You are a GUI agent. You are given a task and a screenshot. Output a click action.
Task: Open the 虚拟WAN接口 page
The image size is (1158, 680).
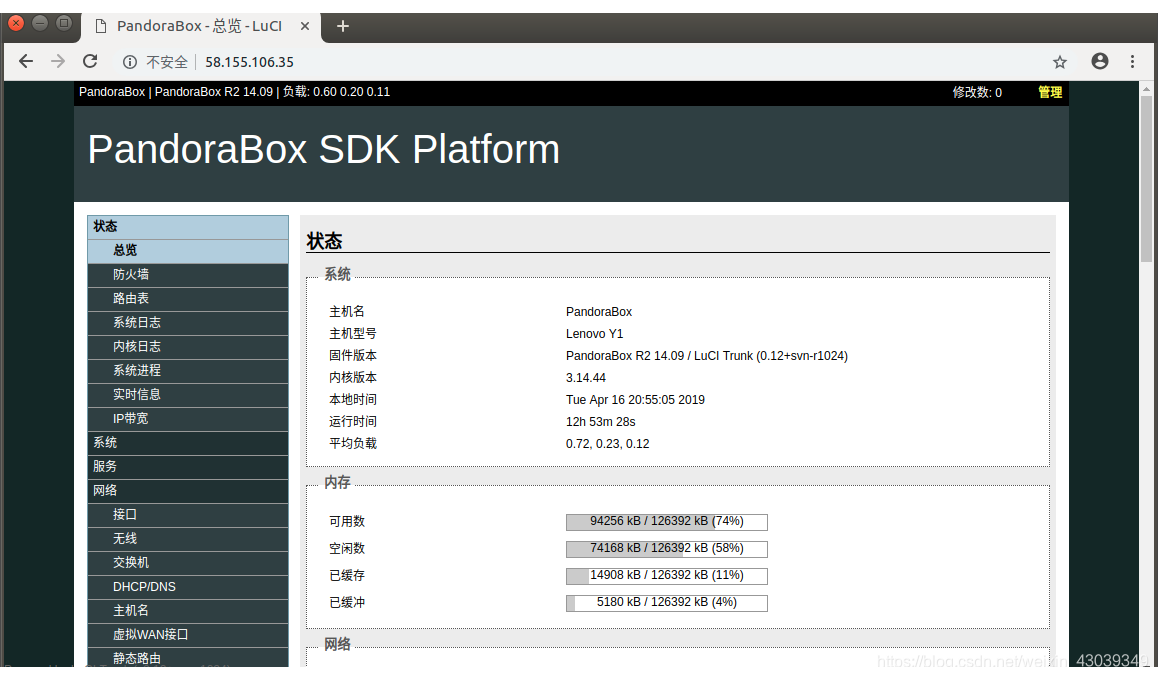coord(188,635)
